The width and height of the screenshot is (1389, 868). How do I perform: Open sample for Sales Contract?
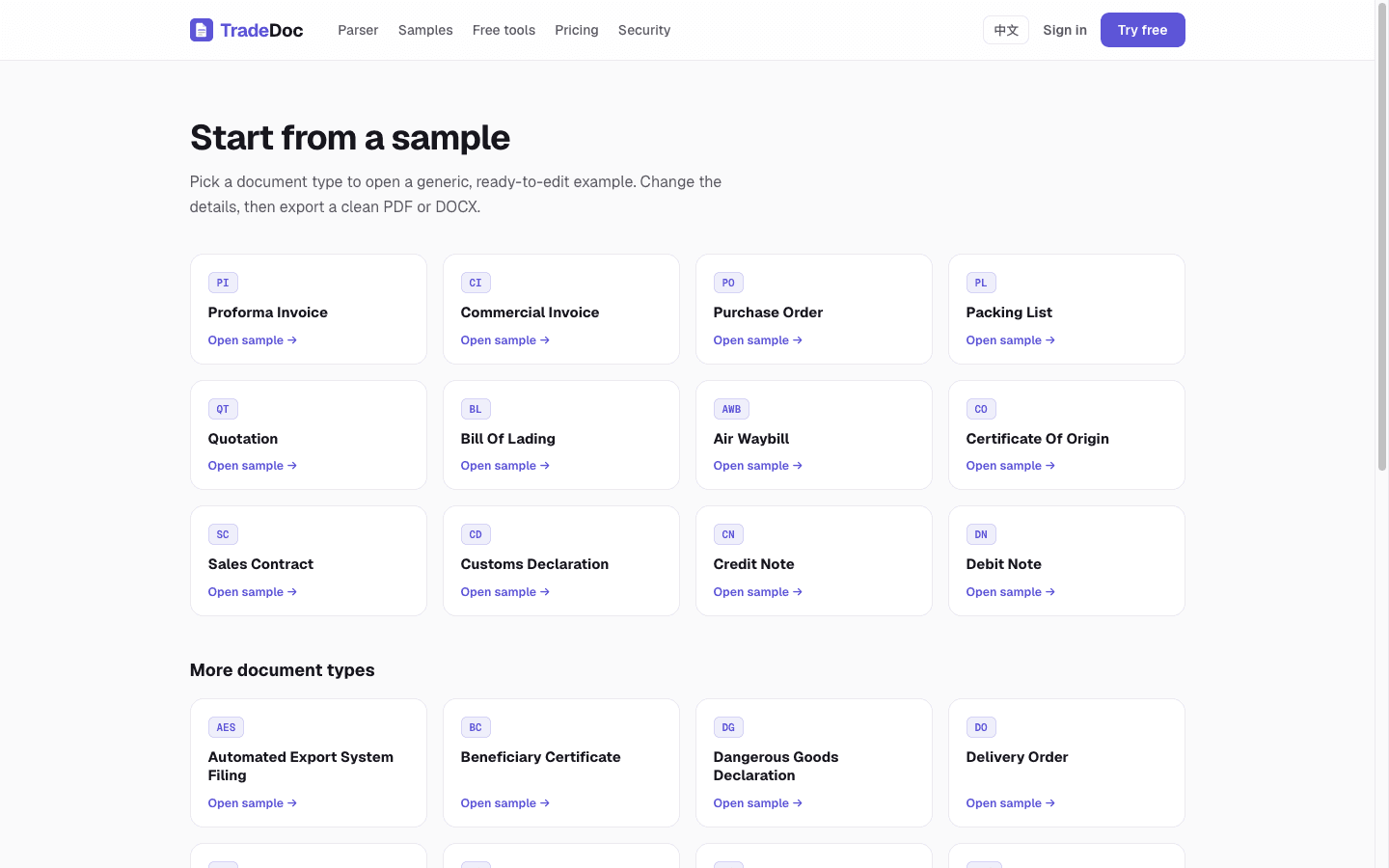[x=253, y=592]
